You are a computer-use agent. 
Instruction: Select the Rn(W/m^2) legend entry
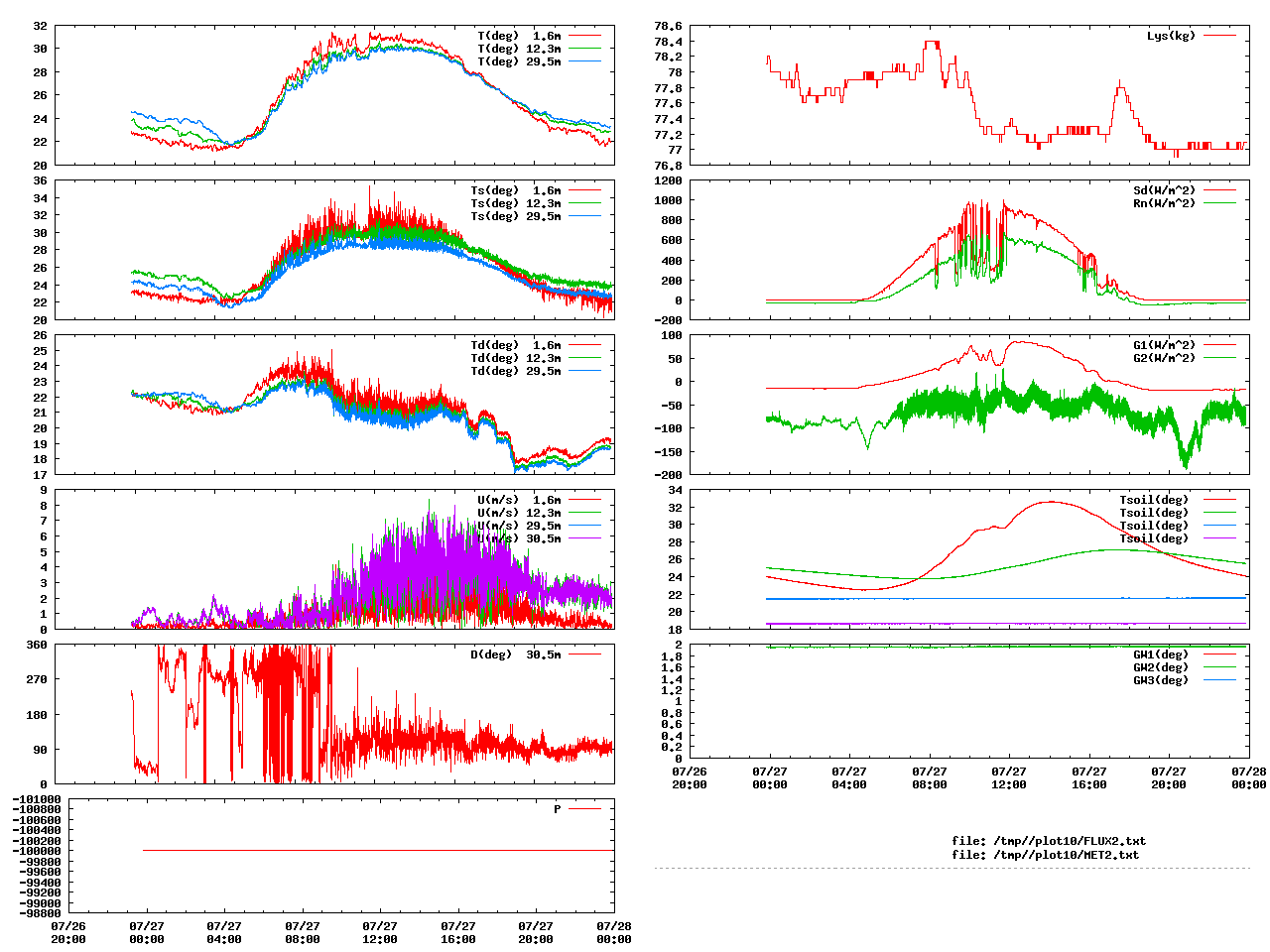pos(1164,203)
